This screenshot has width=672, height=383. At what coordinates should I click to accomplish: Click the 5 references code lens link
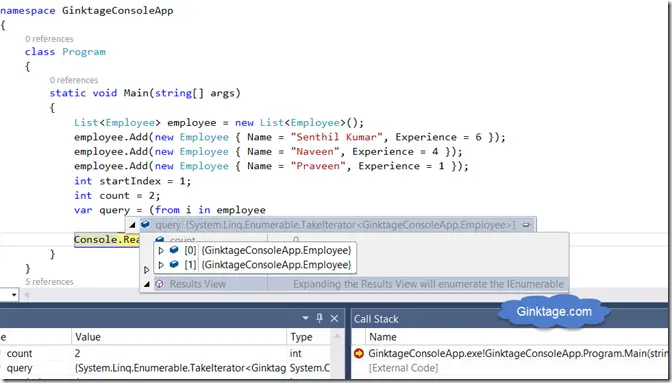pyautogui.click(x=49, y=281)
